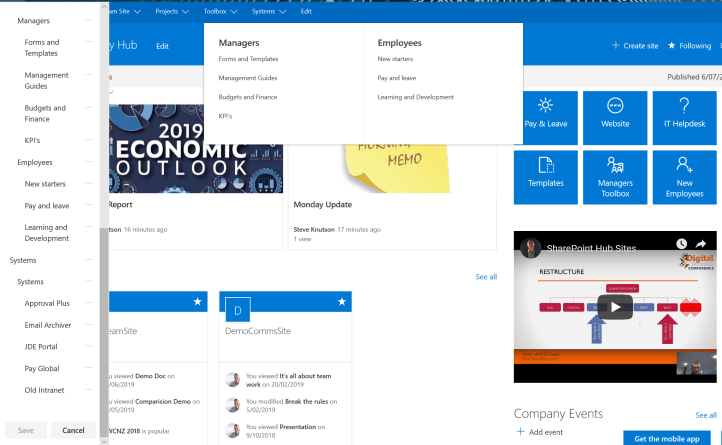The height and width of the screenshot is (445, 722).
Task: Open the New Employees tile
Action: (x=684, y=177)
